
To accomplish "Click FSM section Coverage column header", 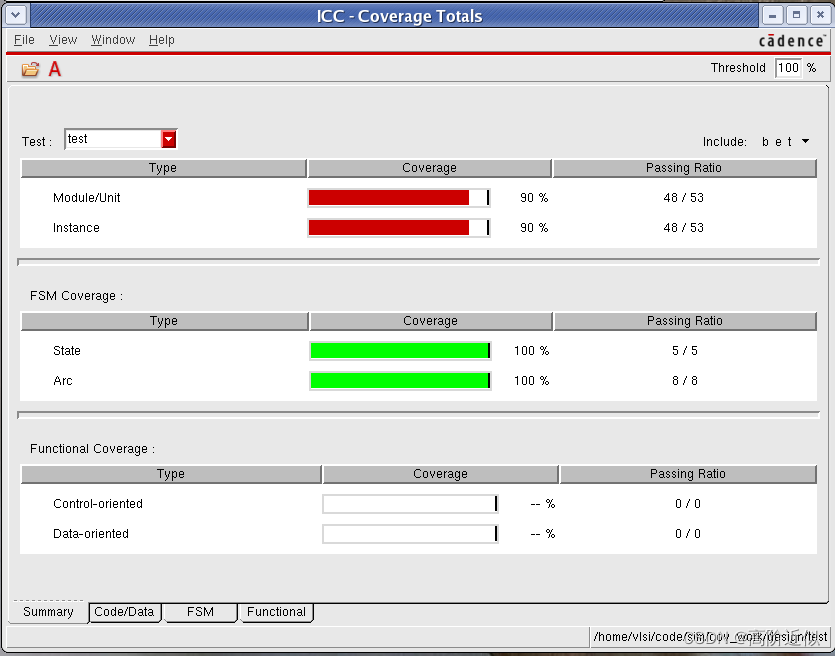I will [x=430, y=321].
